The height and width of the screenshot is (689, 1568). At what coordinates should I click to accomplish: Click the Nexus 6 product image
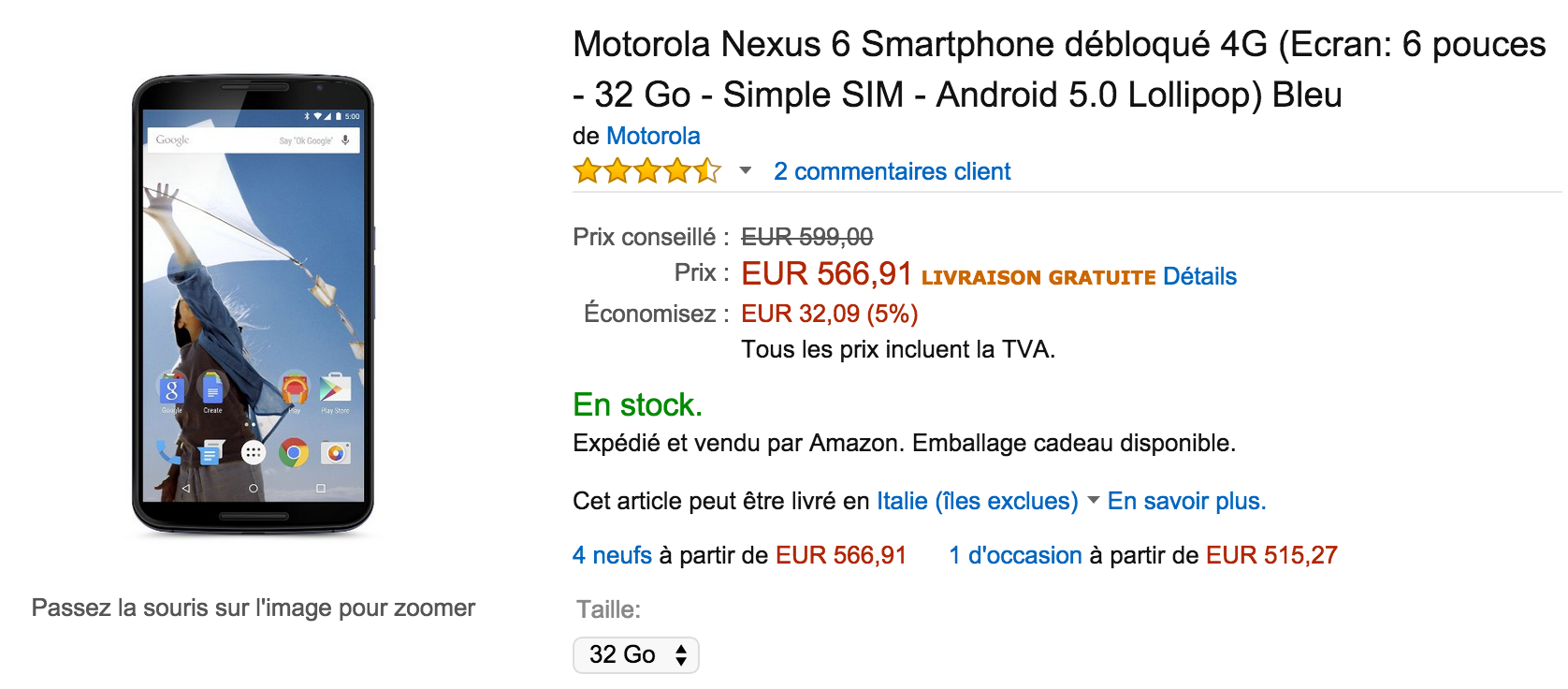click(x=253, y=305)
